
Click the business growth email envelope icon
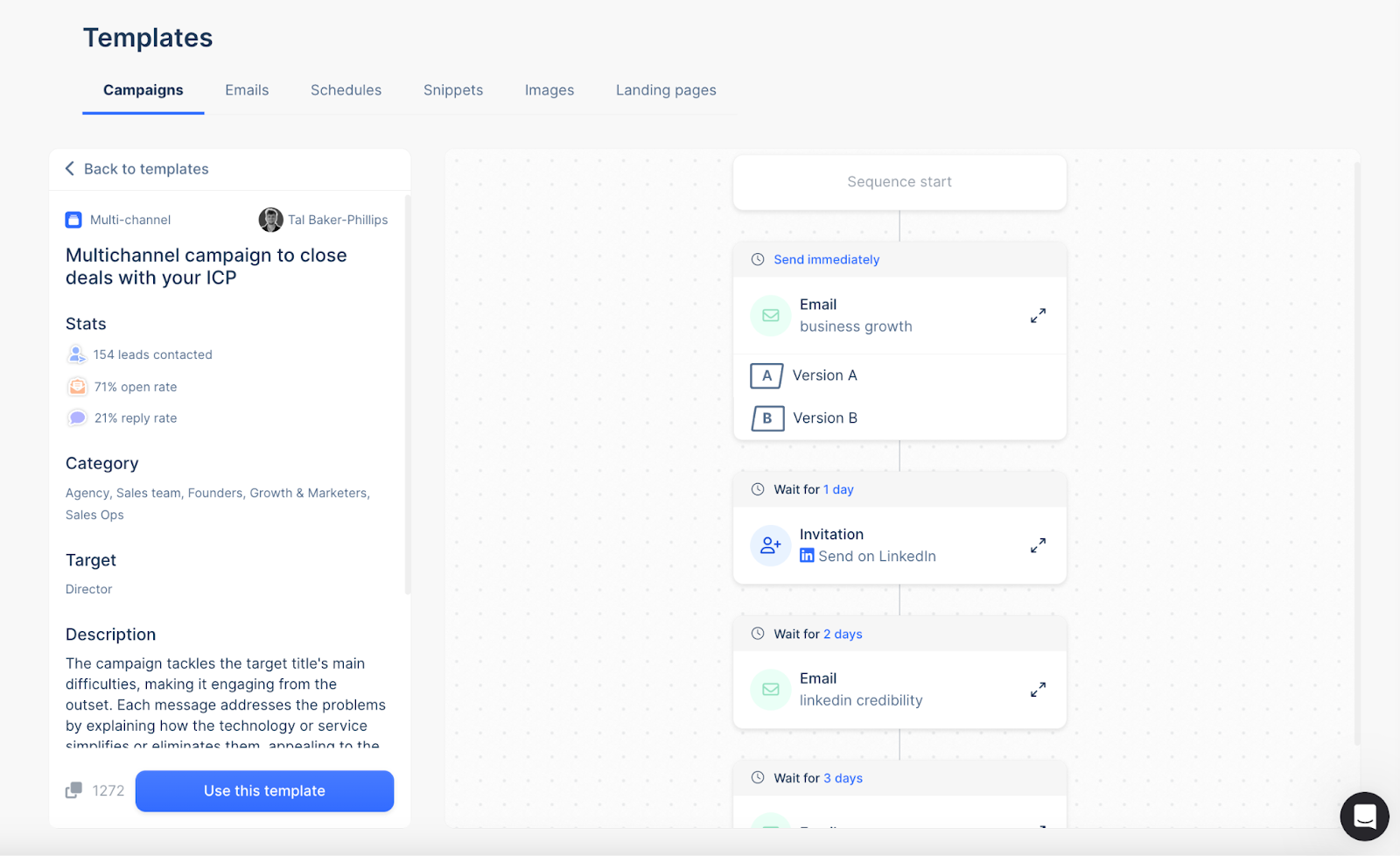[770, 315]
